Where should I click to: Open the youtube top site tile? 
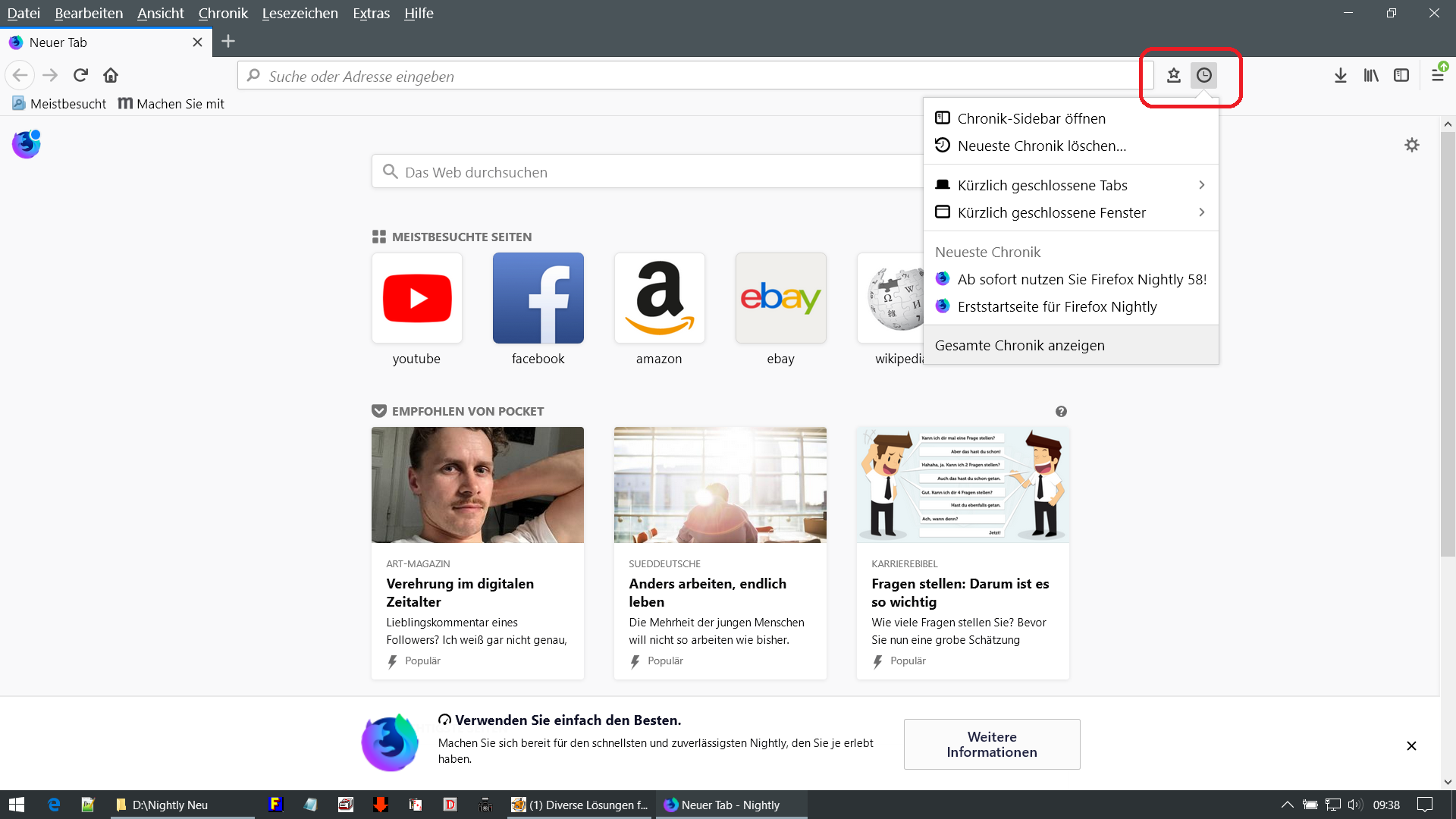[x=416, y=298]
